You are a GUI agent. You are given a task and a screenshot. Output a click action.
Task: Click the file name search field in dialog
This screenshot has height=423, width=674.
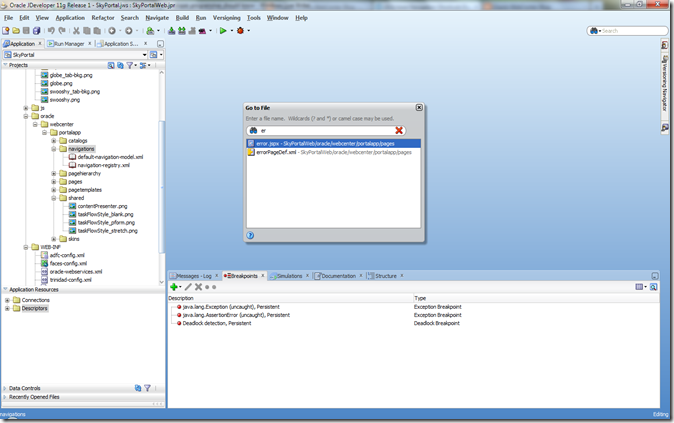click(x=326, y=130)
